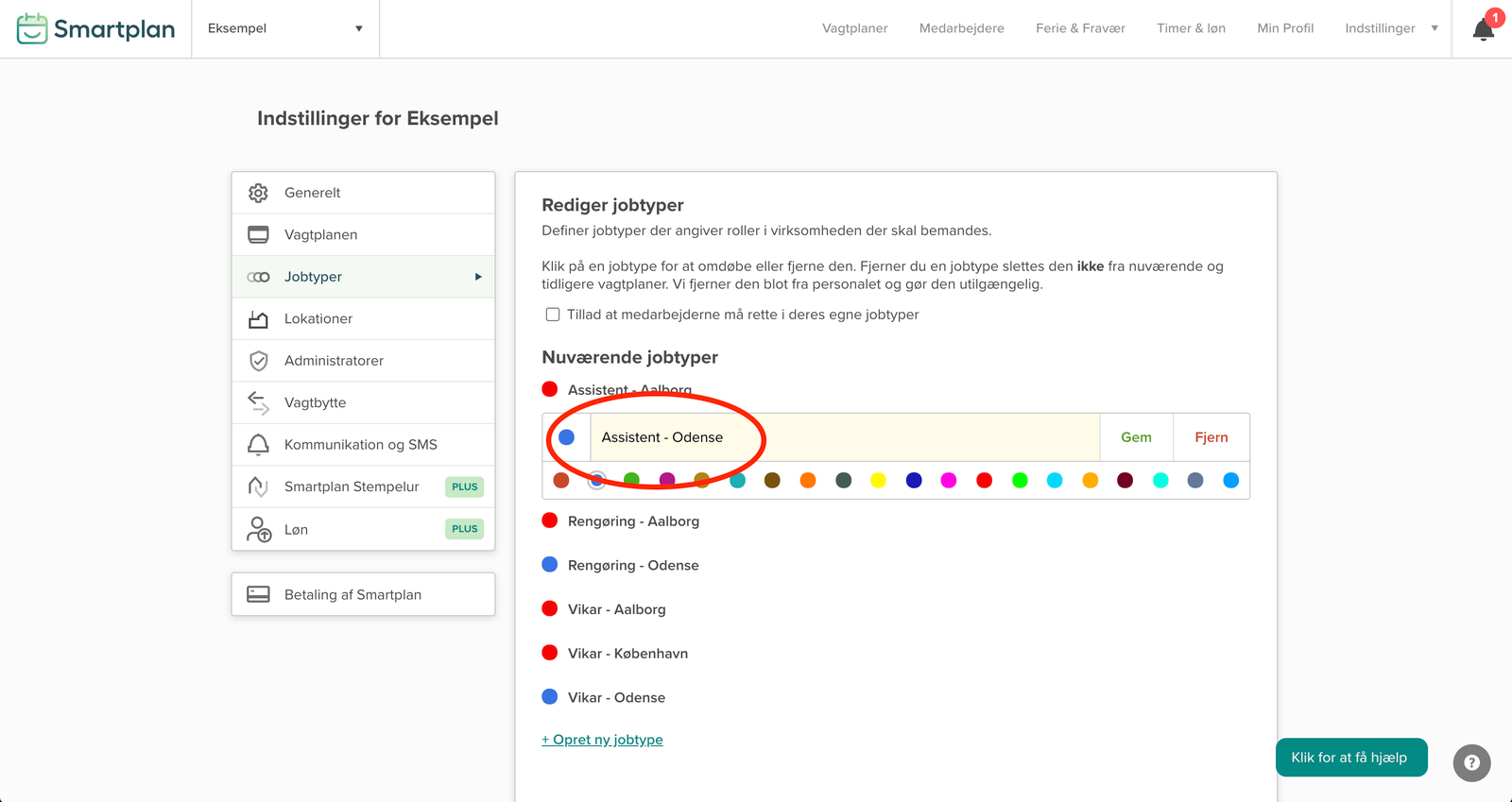Open the help question mark icon
This screenshot has width=1512, height=802.
point(1471,763)
